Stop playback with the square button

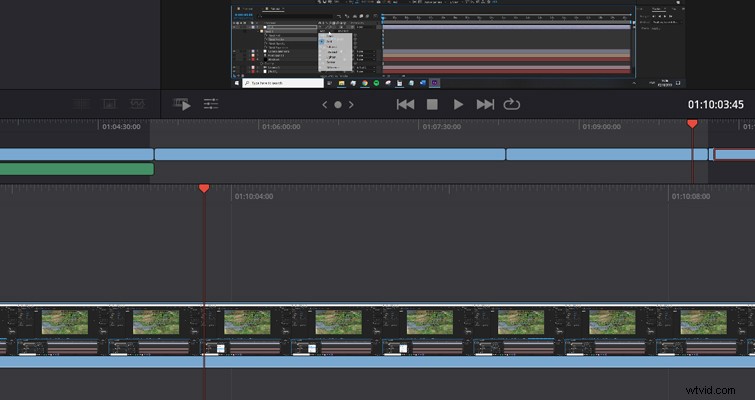pyautogui.click(x=432, y=104)
